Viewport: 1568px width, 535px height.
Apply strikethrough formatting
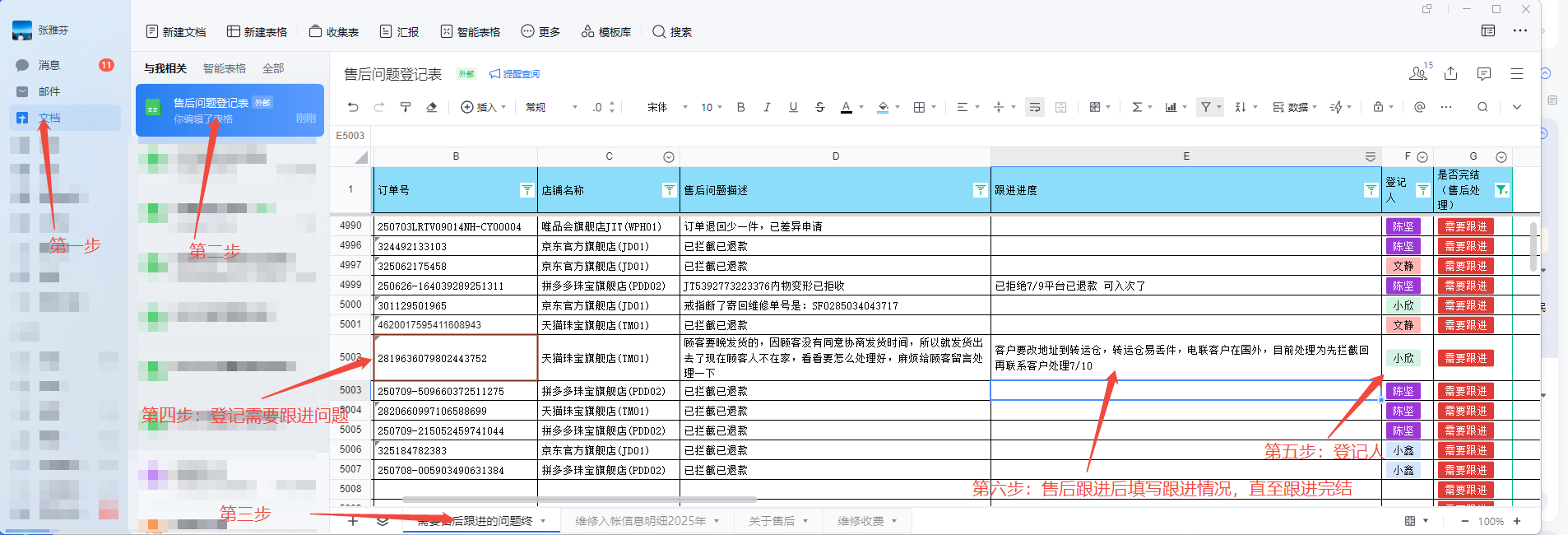pos(819,107)
